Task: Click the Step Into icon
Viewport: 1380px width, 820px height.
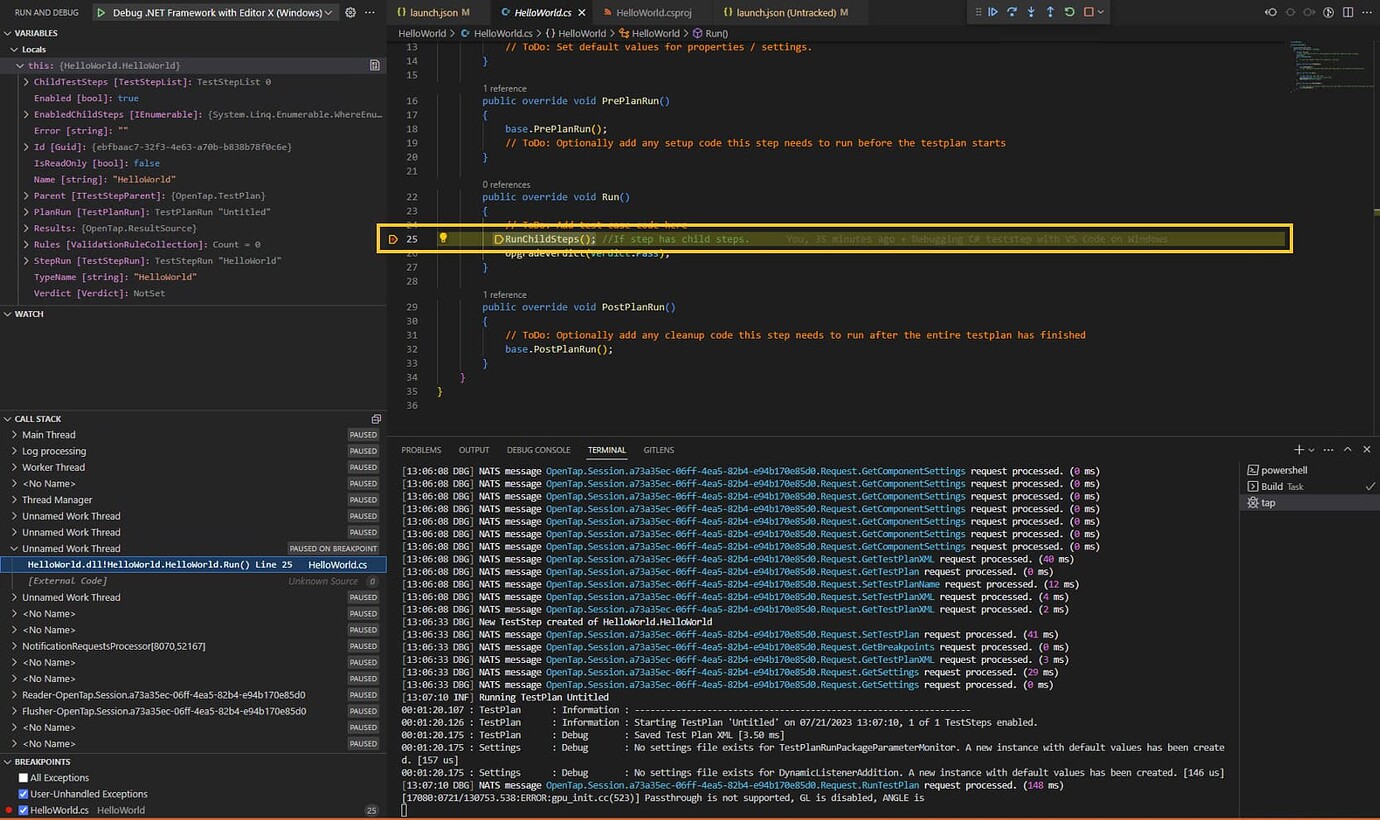Action: tap(1031, 12)
